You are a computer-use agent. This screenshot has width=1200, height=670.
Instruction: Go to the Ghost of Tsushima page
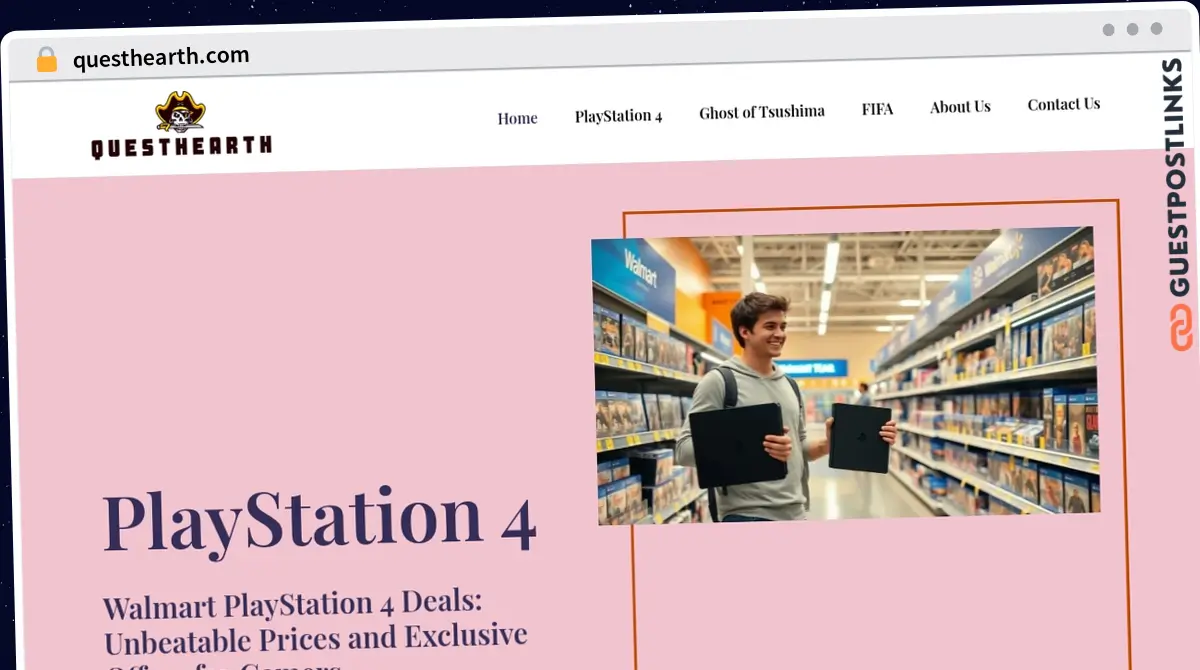coord(762,112)
